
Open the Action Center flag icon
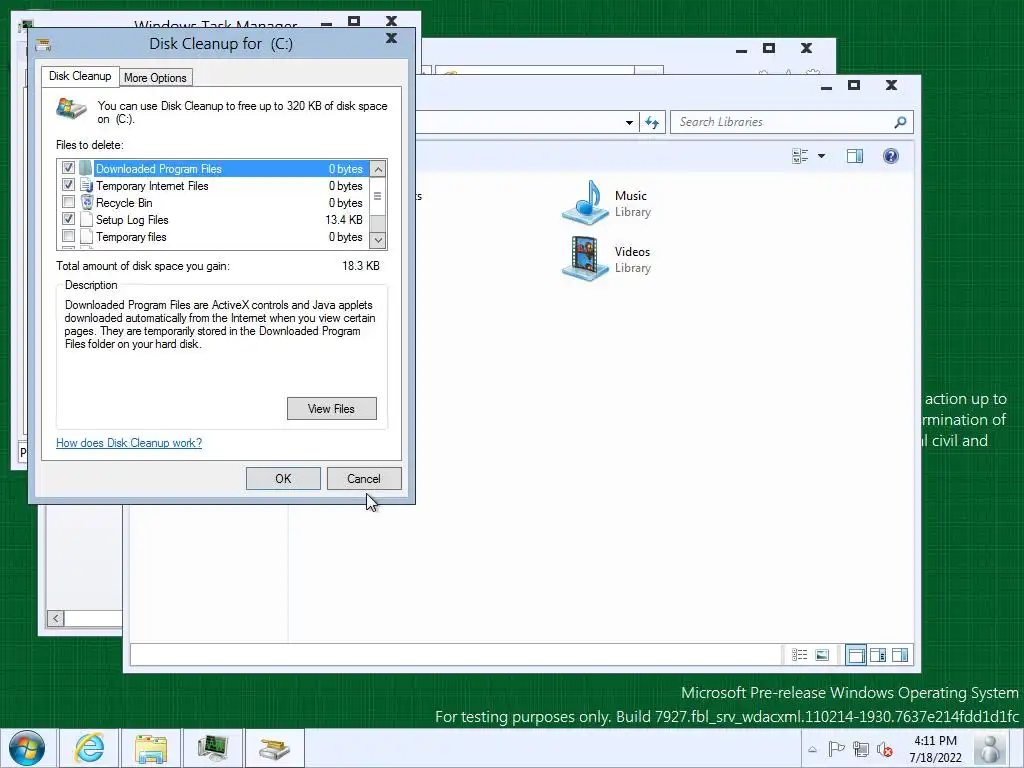[x=836, y=749]
